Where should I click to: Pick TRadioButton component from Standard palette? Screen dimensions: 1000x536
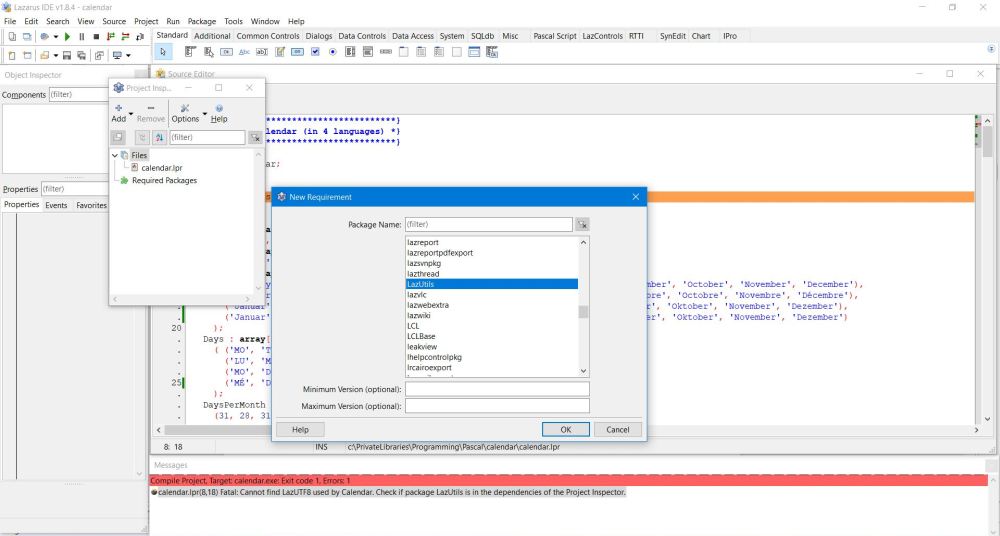coord(332,52)
